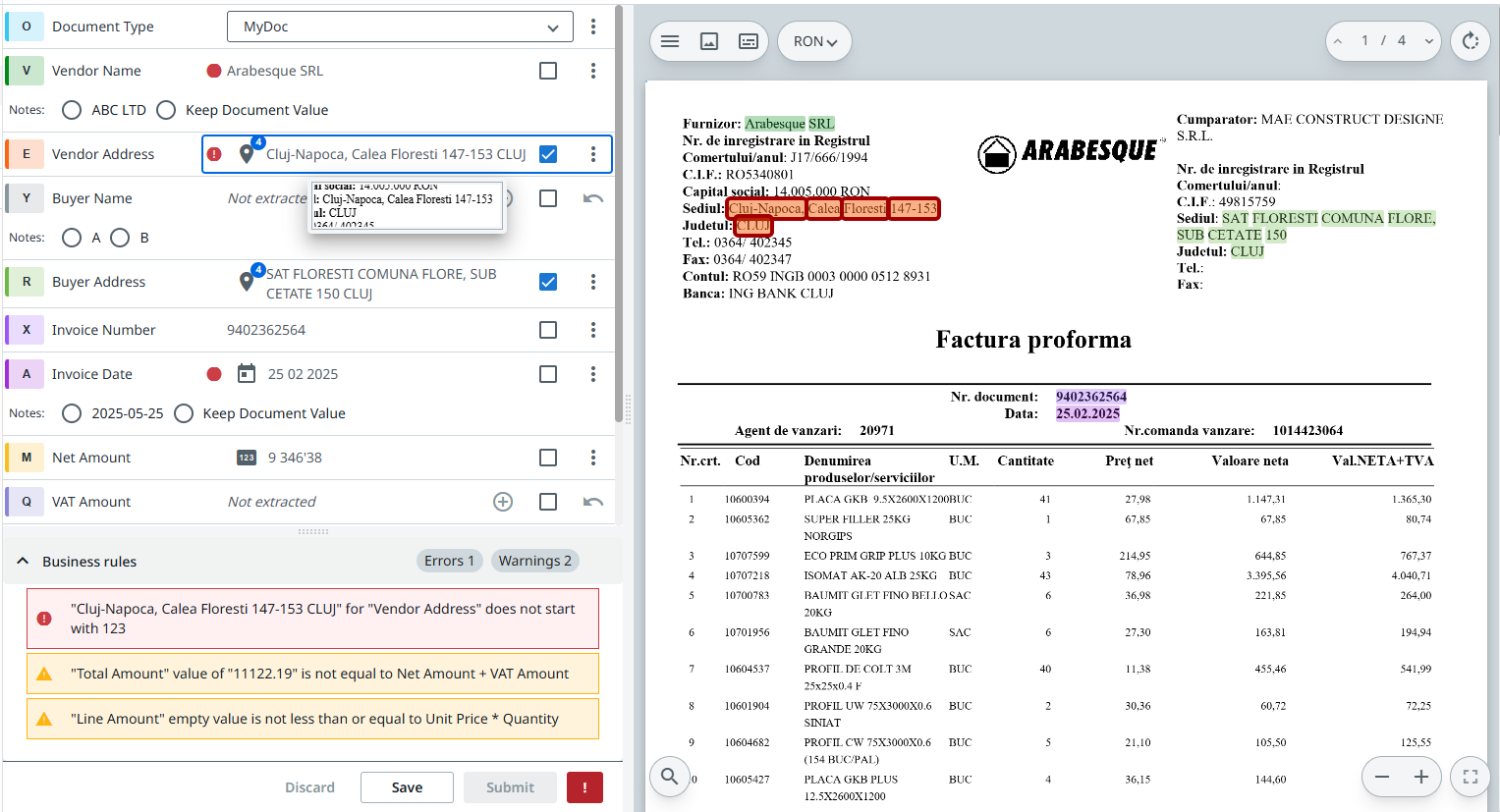The width and height of the screenshot is (1500, 812).
Task: Click the Vendor Address input field
Action: (397, 154)
